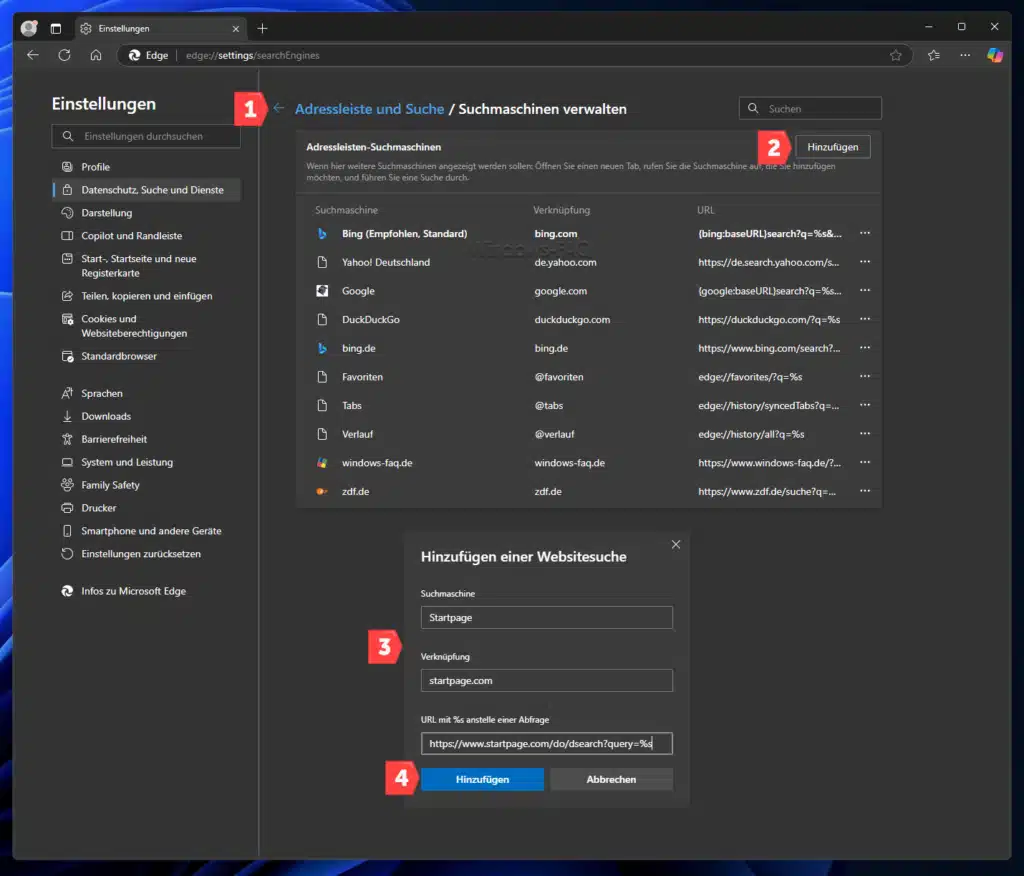Open a new tab with plus button
Viewport: 1024px width, 876px height.
(x=263, y=28)
